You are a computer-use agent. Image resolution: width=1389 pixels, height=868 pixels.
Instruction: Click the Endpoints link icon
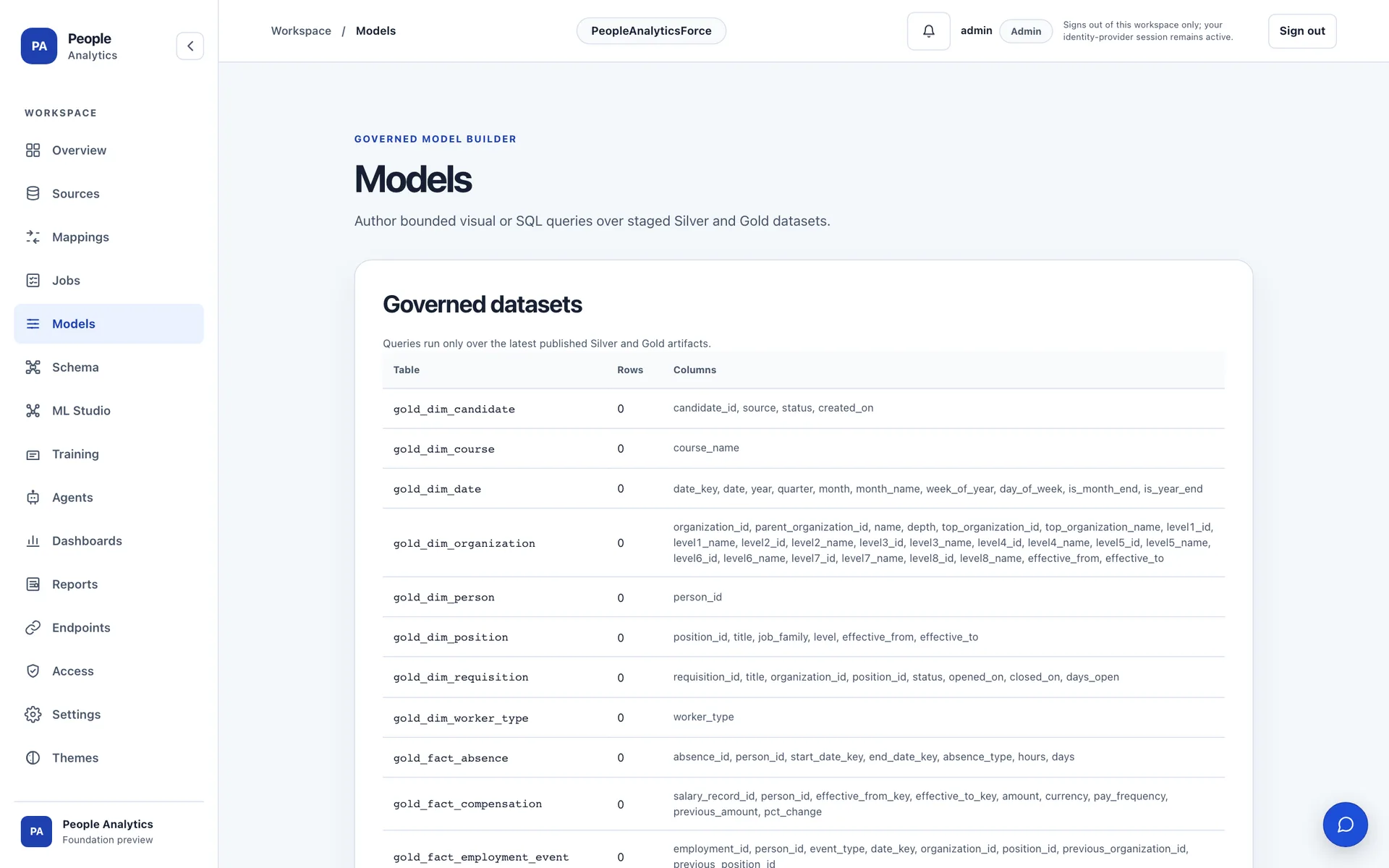(33, 628)
